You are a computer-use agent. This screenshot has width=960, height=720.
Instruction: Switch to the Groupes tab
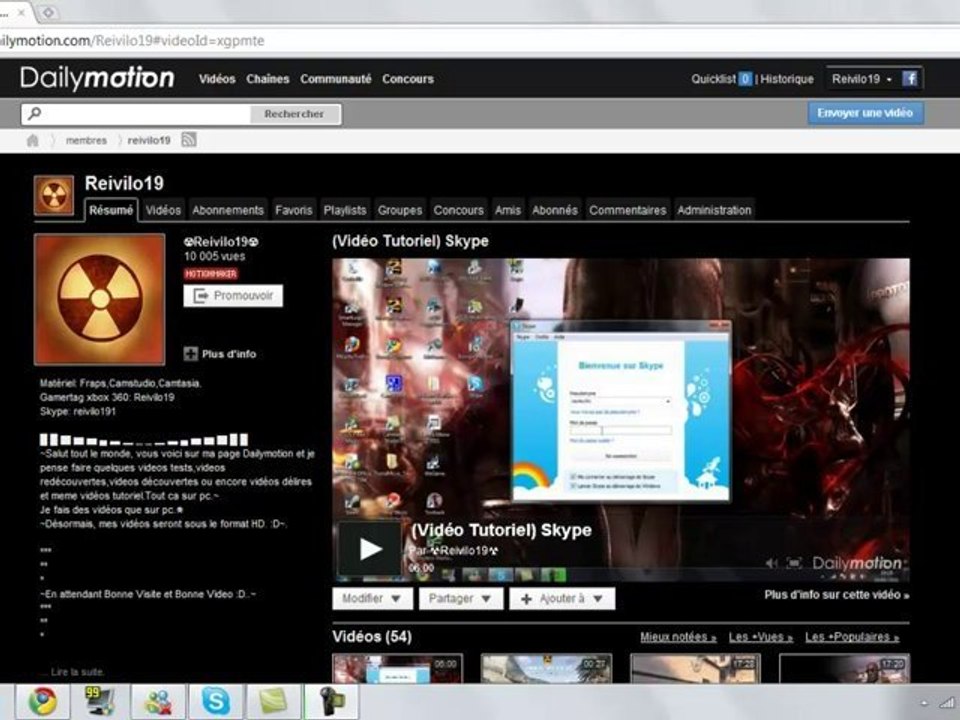pos(400,210)
